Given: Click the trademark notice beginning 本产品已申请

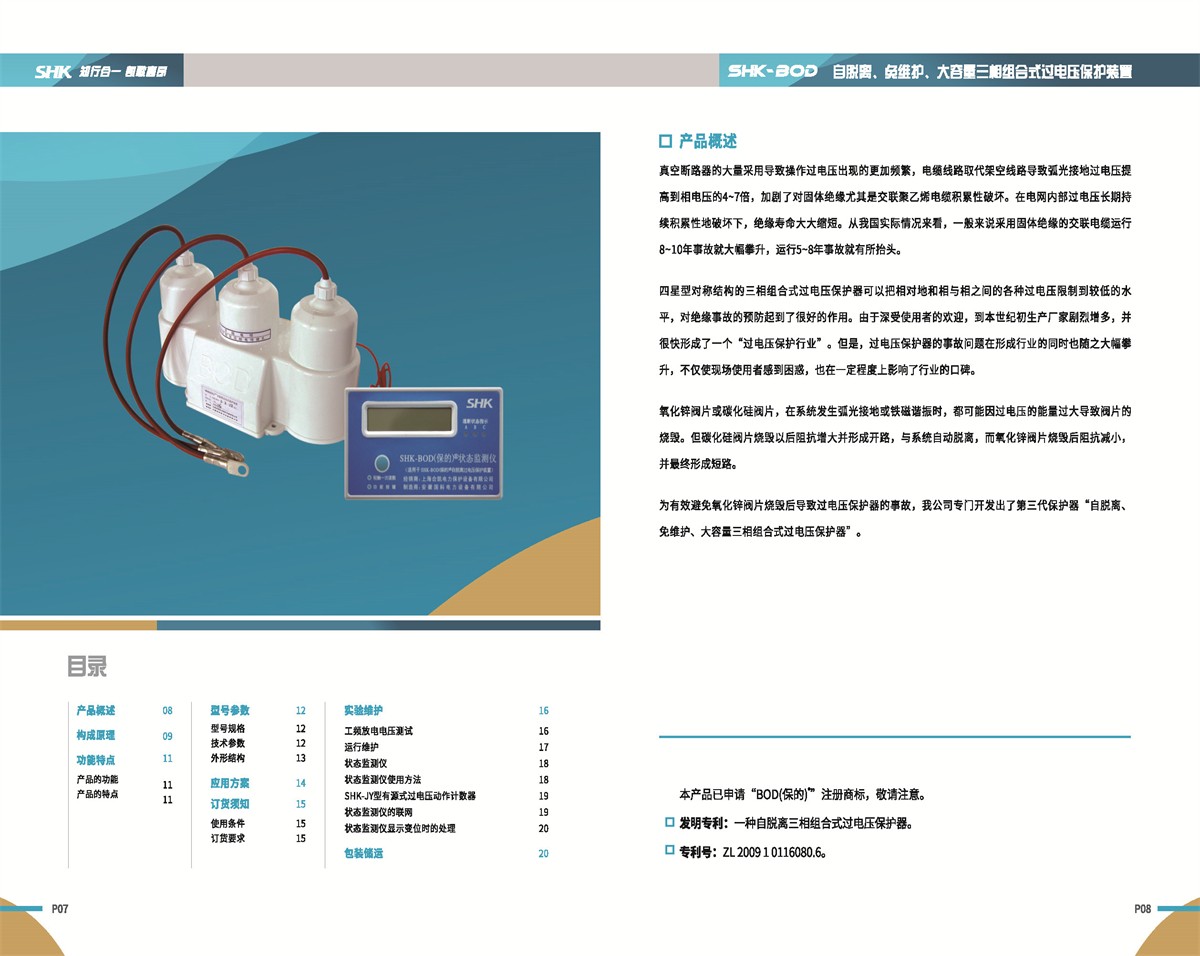Looking at the screenshot, I should coord(802,796).
